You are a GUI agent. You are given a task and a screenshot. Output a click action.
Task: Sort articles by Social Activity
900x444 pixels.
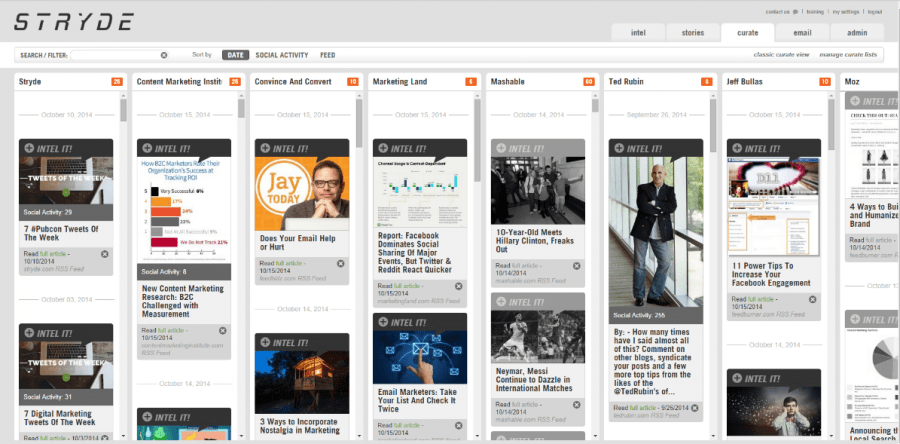(x=282, y=55)
